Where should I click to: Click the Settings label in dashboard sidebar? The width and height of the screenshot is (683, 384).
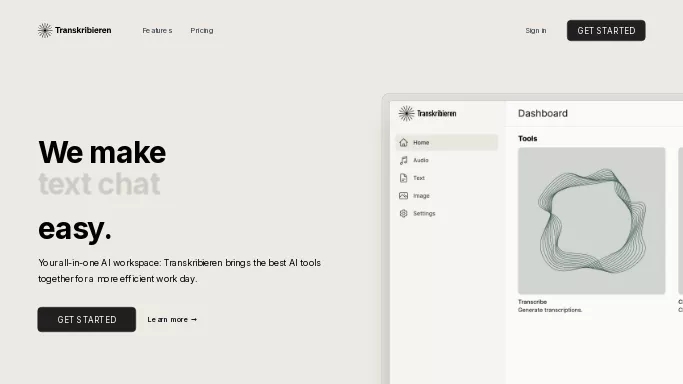424,213
